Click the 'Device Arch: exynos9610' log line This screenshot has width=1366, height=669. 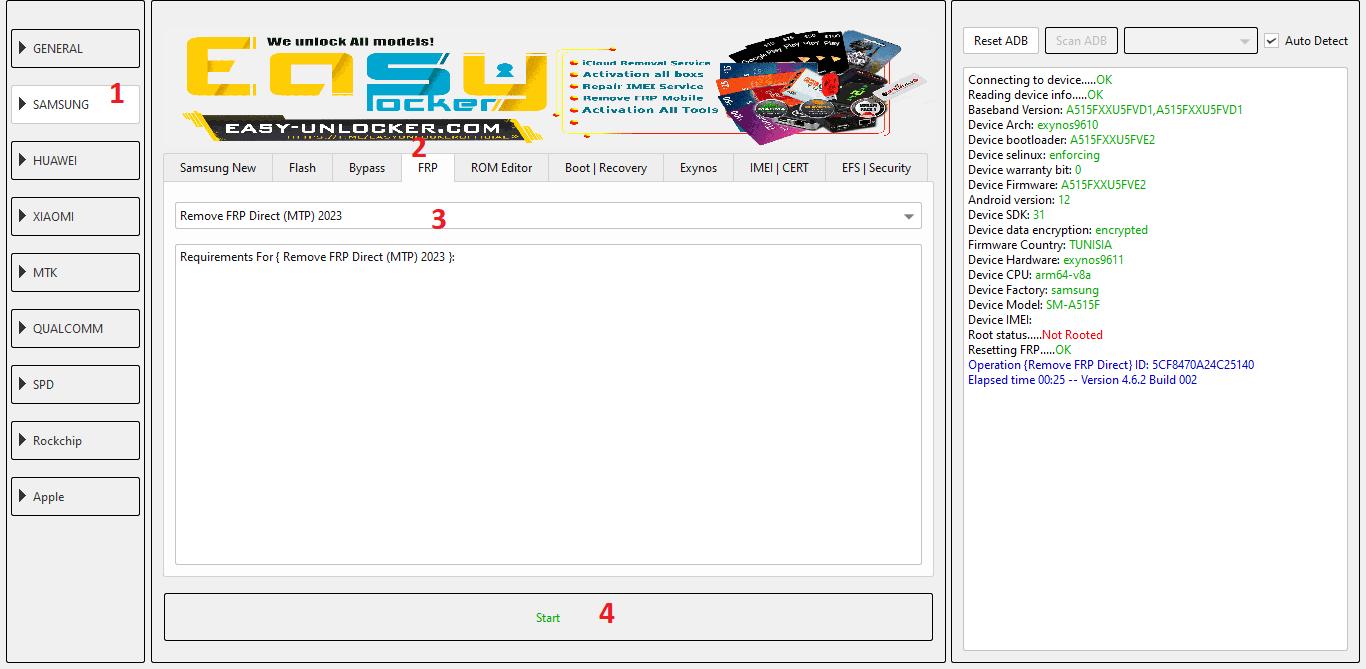1033,125
